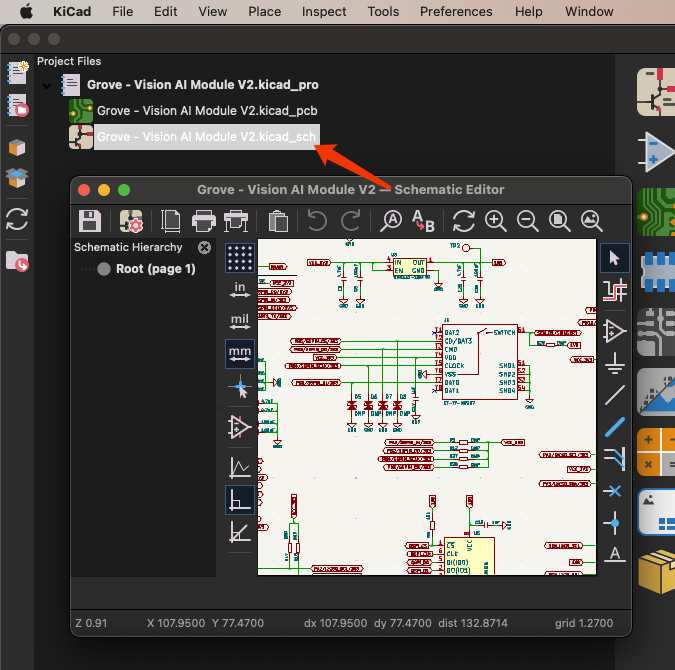Select the Add Power ground tool
Viewport: 675px width, 670px height.
click(x=615, y=363)
